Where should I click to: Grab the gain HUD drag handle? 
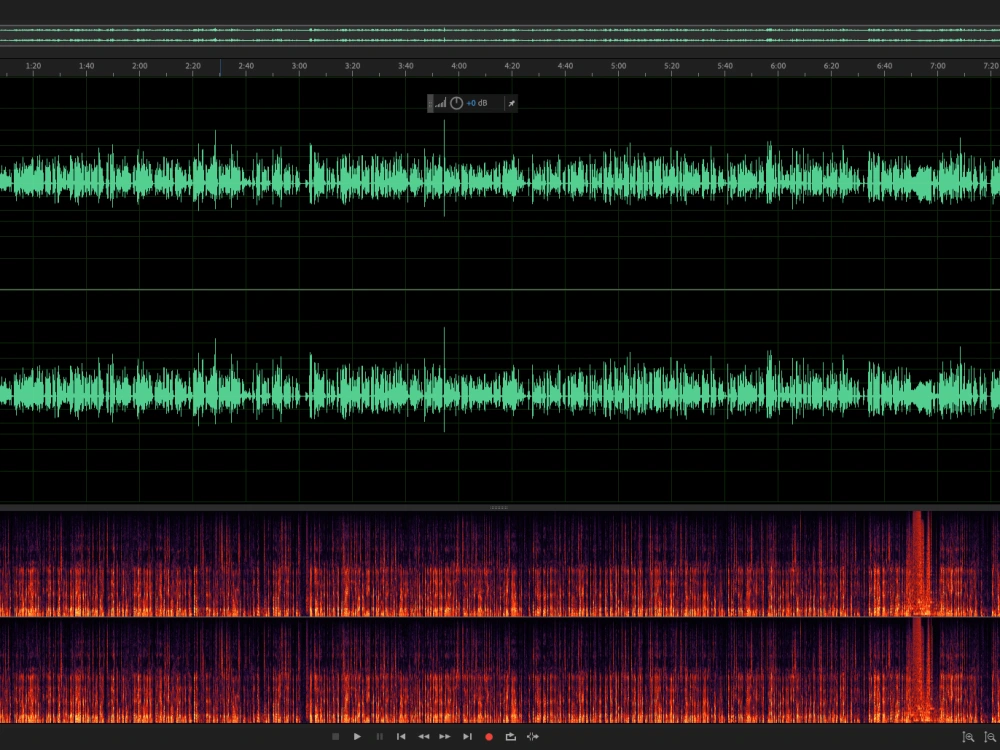(x=430, y=103)
